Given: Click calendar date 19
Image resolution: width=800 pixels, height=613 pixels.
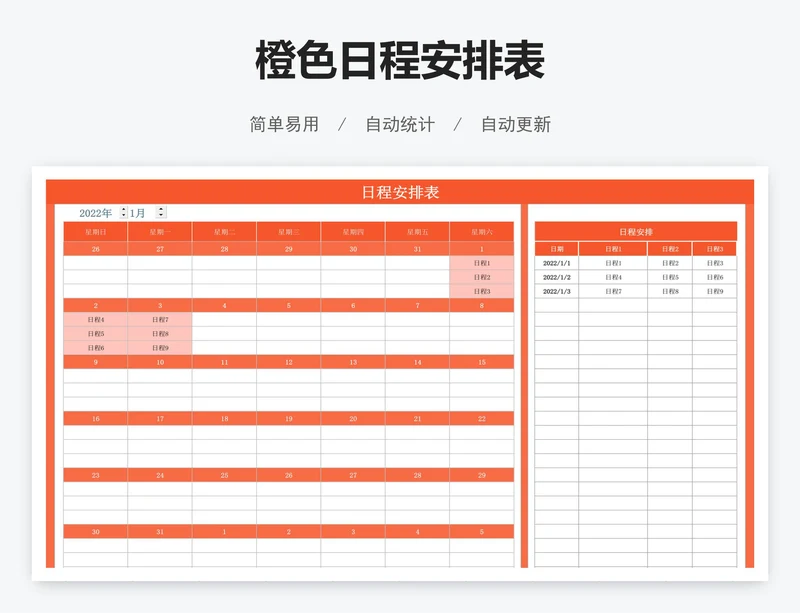Looking at the screenshot, I should (x=289, y=419).
